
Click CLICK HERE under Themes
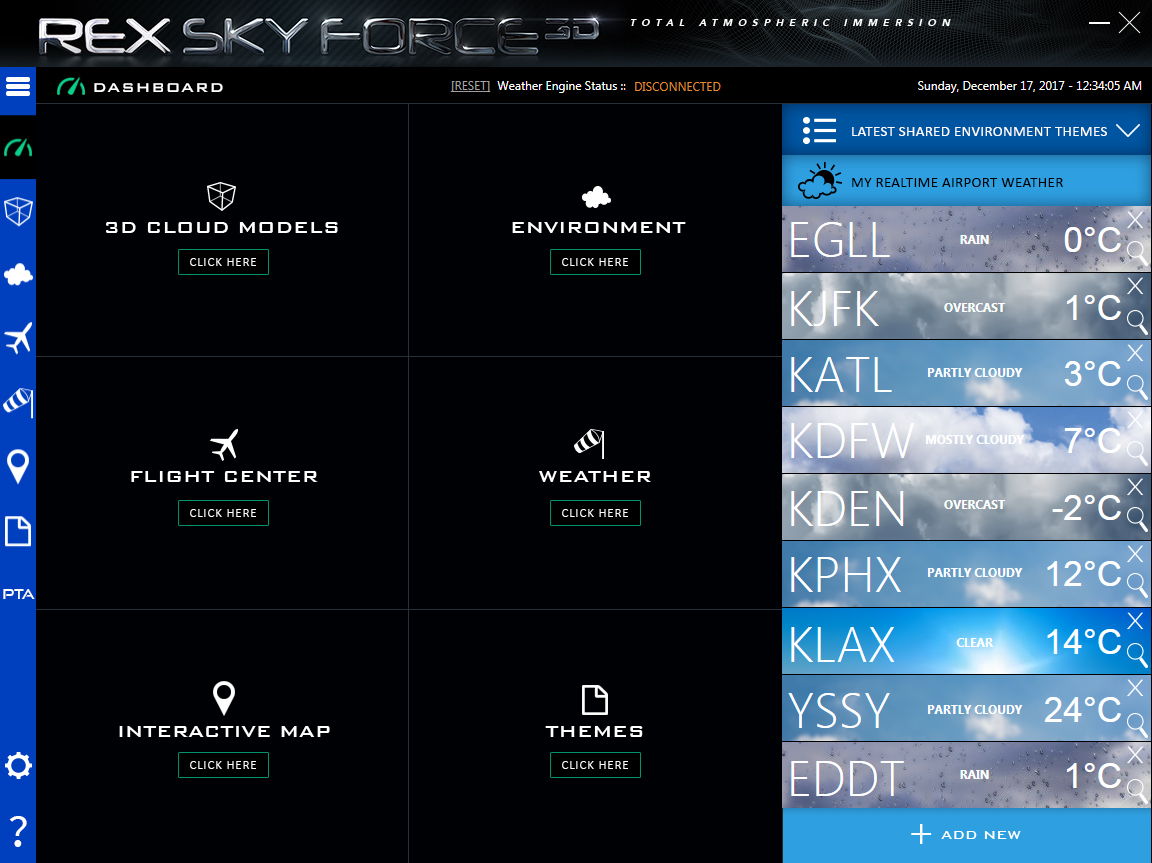(595, 765)
